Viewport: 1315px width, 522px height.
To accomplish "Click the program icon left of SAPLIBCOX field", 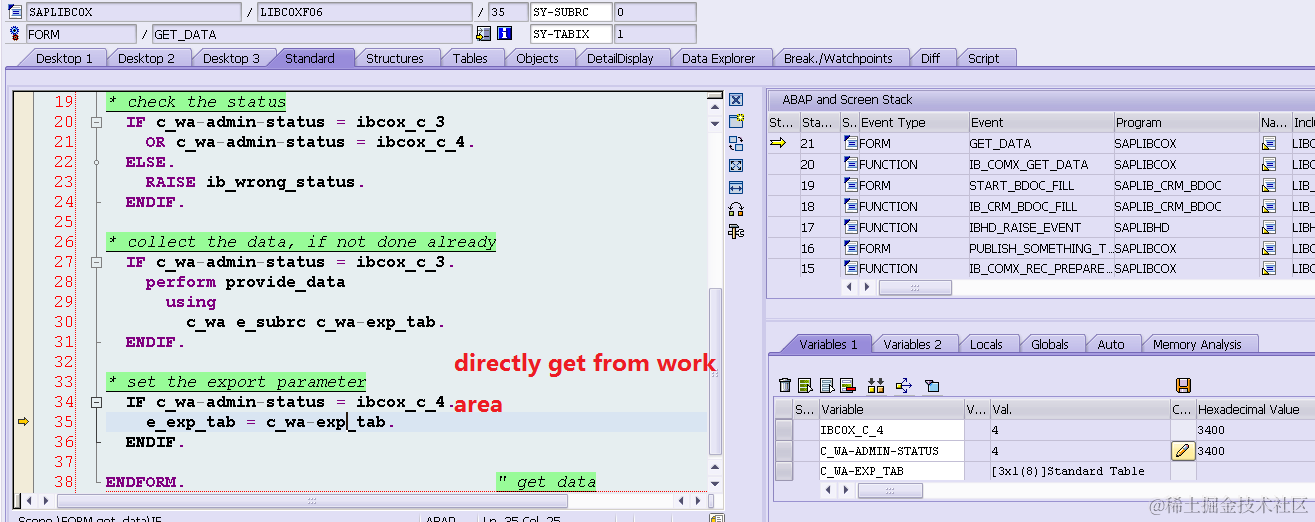I will point(15,12).
